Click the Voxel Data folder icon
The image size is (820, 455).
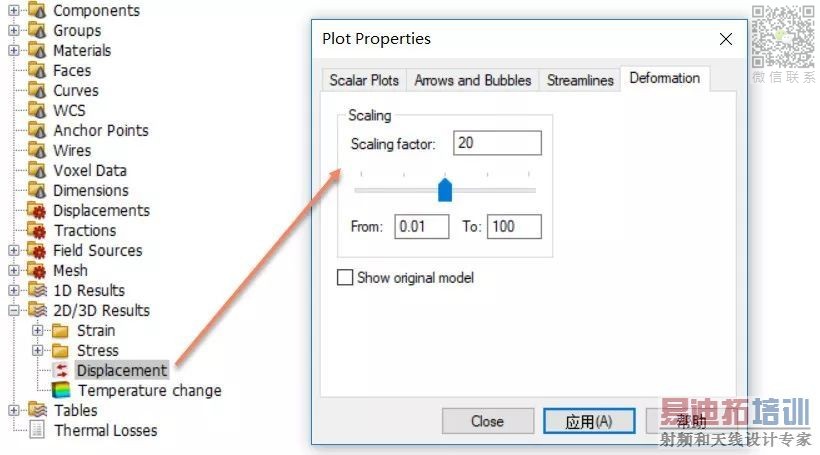pos(37,171)
